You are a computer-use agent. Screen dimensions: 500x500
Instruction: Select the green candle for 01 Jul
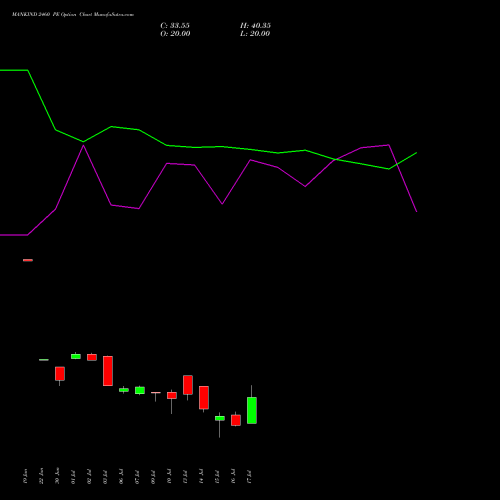(x=76, y=356)
